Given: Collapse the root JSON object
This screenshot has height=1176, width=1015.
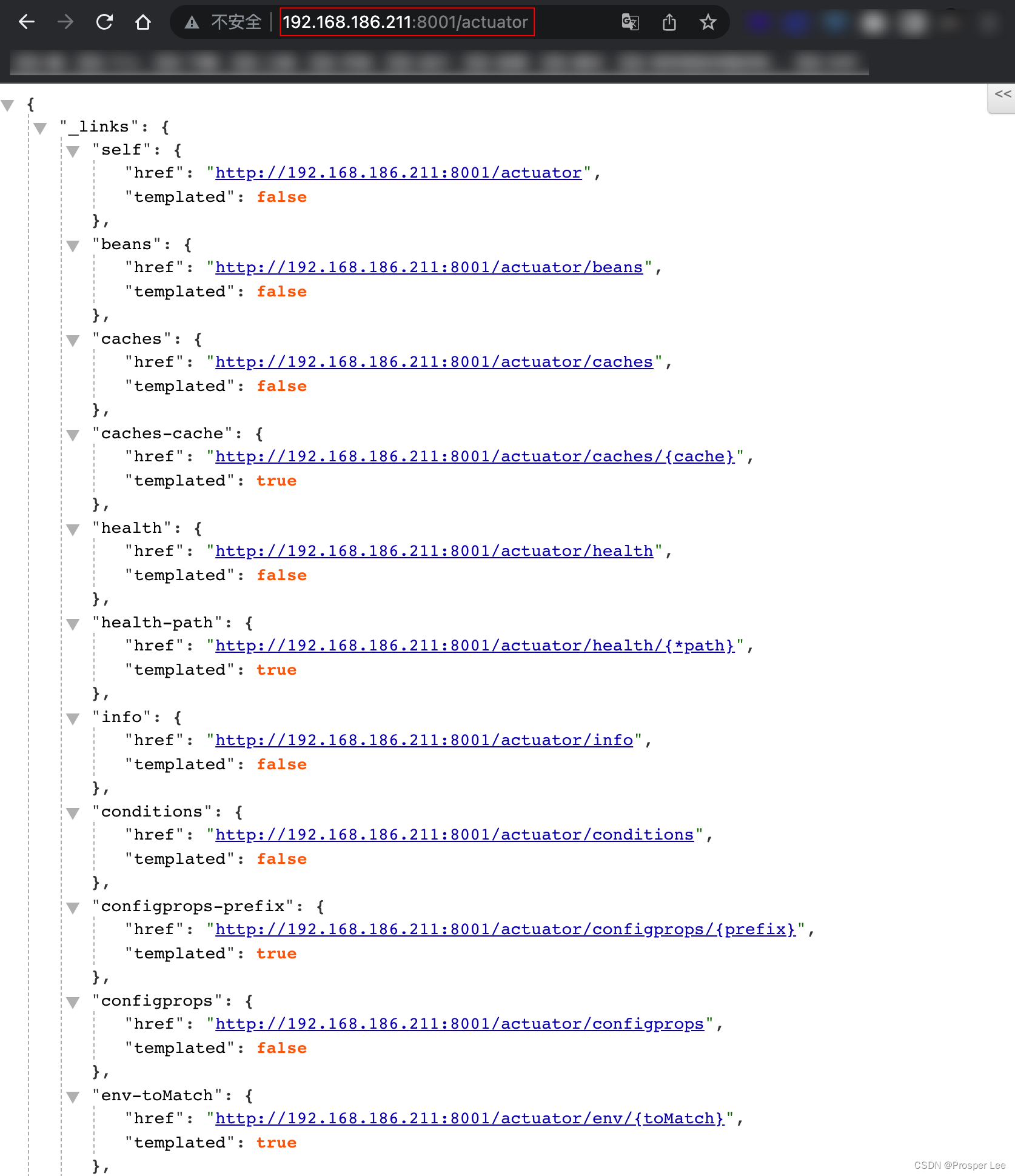Looking at the screenshot, I should coord(8,105).
